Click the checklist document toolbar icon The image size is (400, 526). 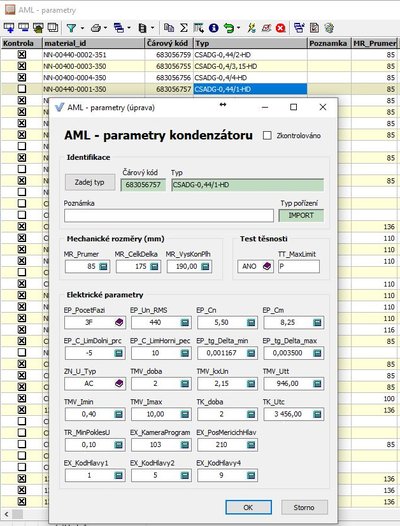[314, 28]
